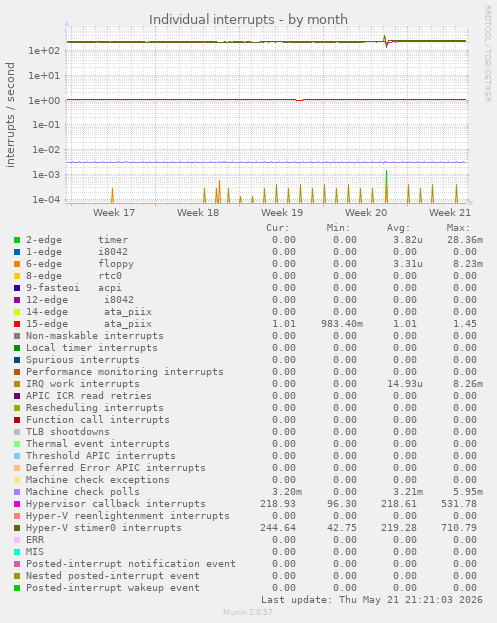
Task: Click the green 2-edge timer legend swatch
Action: coord(17,240)
